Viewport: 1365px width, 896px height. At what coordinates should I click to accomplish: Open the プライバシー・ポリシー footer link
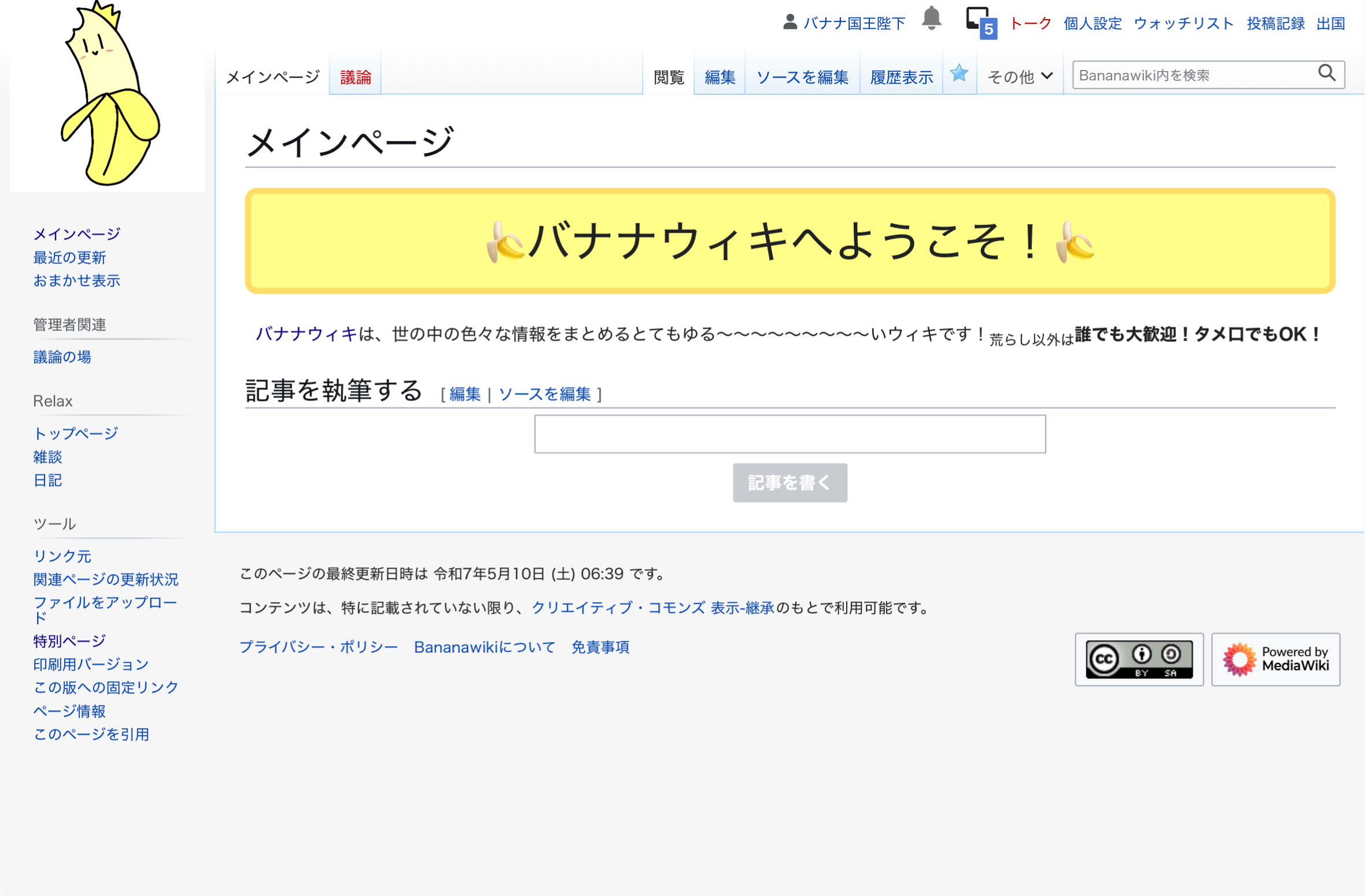[x=319, y=647]
